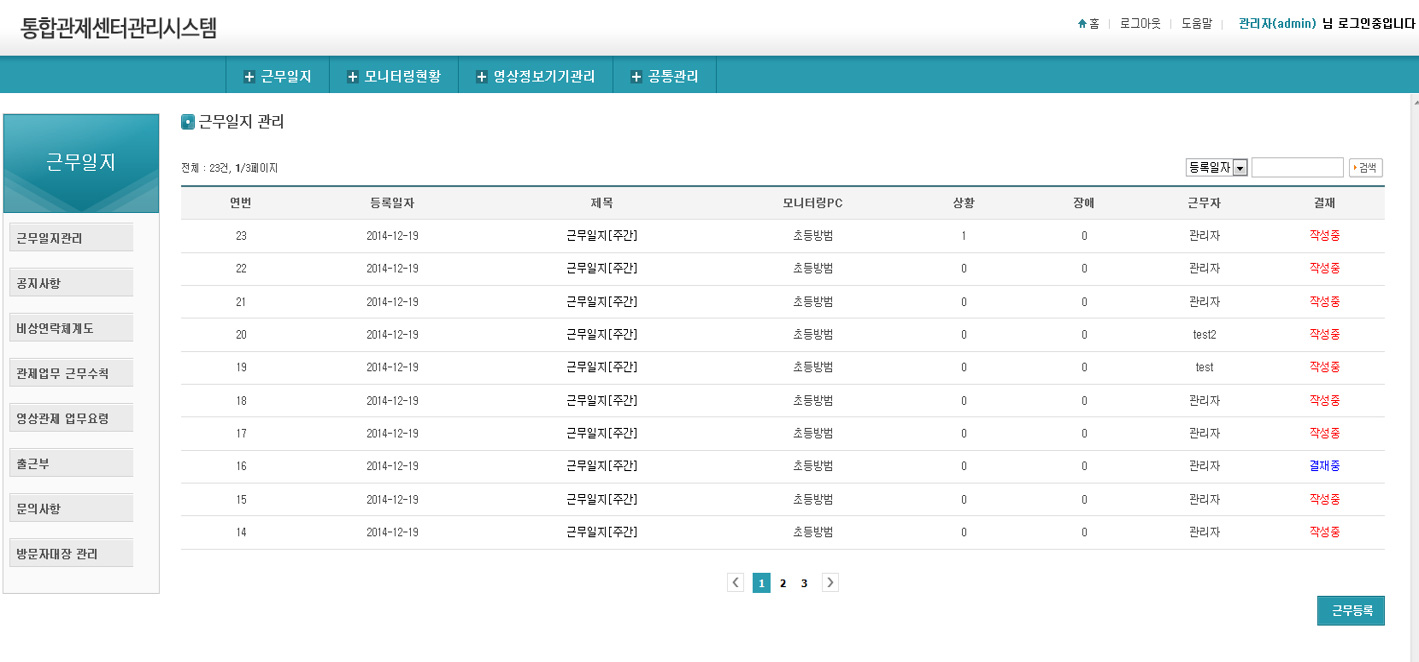The width and height of the screenshot is (1419, 662).
Task: Click the 근무일지 관리 heading icon
Action: pos(187,122)
